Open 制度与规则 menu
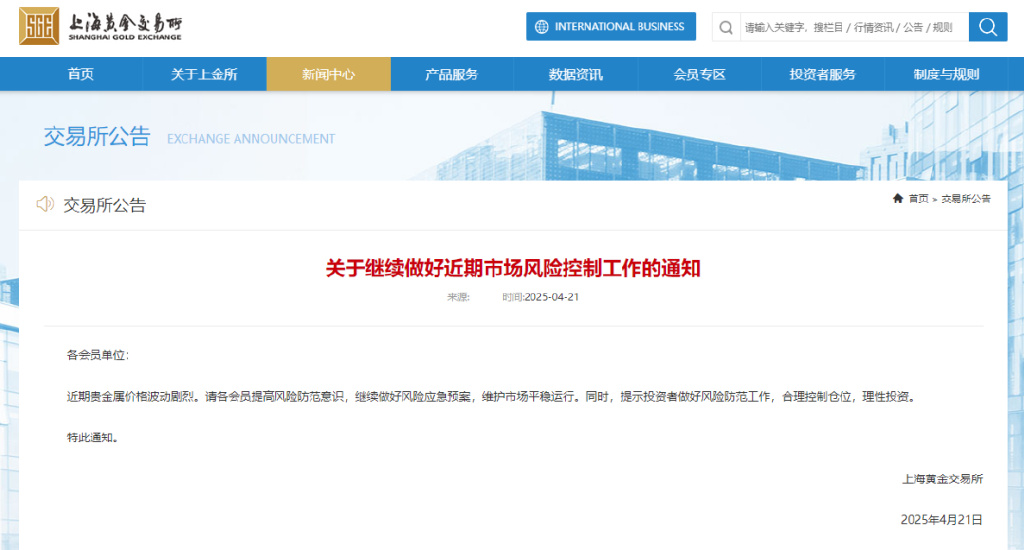Screen dimensions: 1024x550 pos(946,74)
